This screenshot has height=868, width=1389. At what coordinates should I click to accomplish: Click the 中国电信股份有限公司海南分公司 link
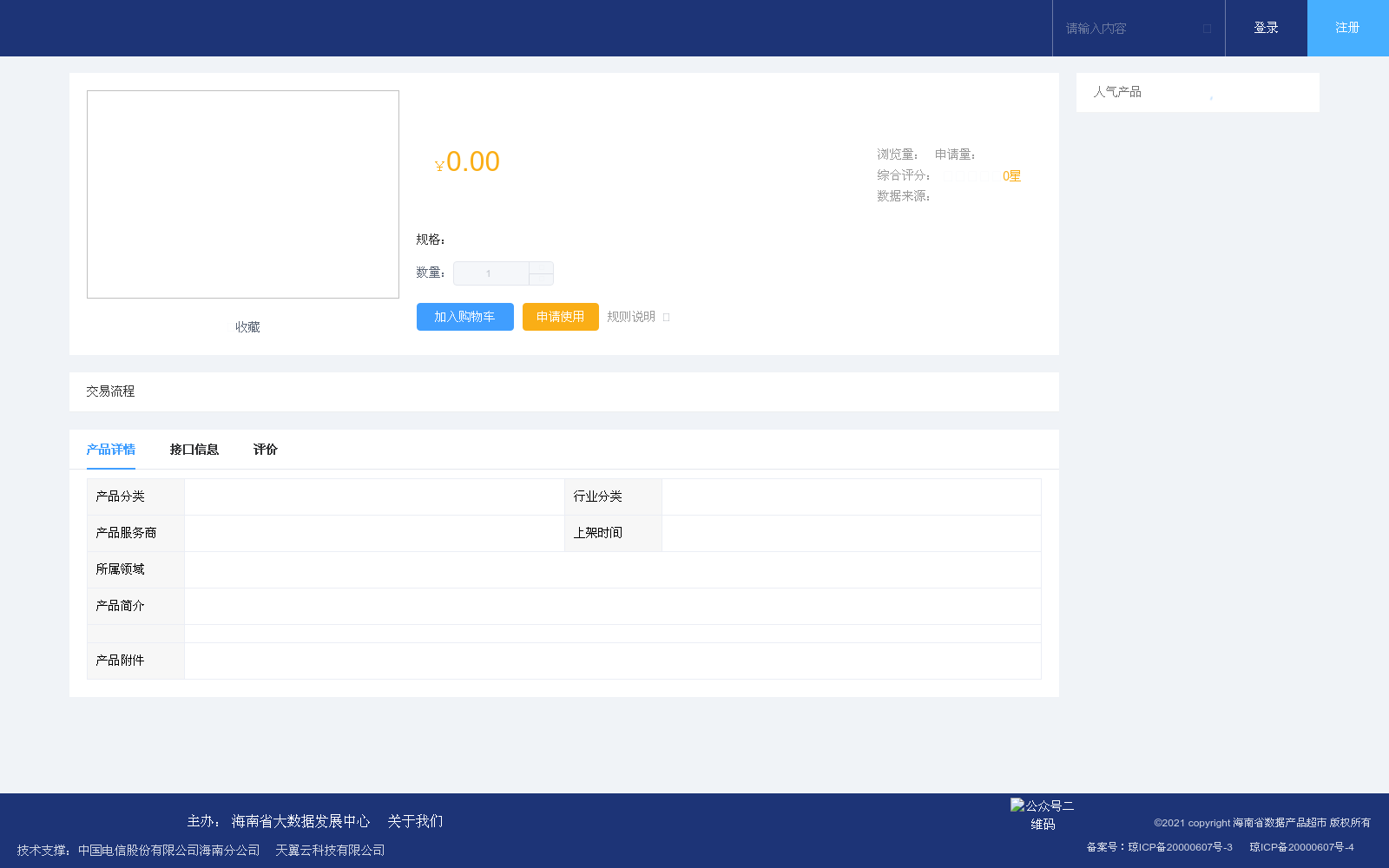(169, 851)
